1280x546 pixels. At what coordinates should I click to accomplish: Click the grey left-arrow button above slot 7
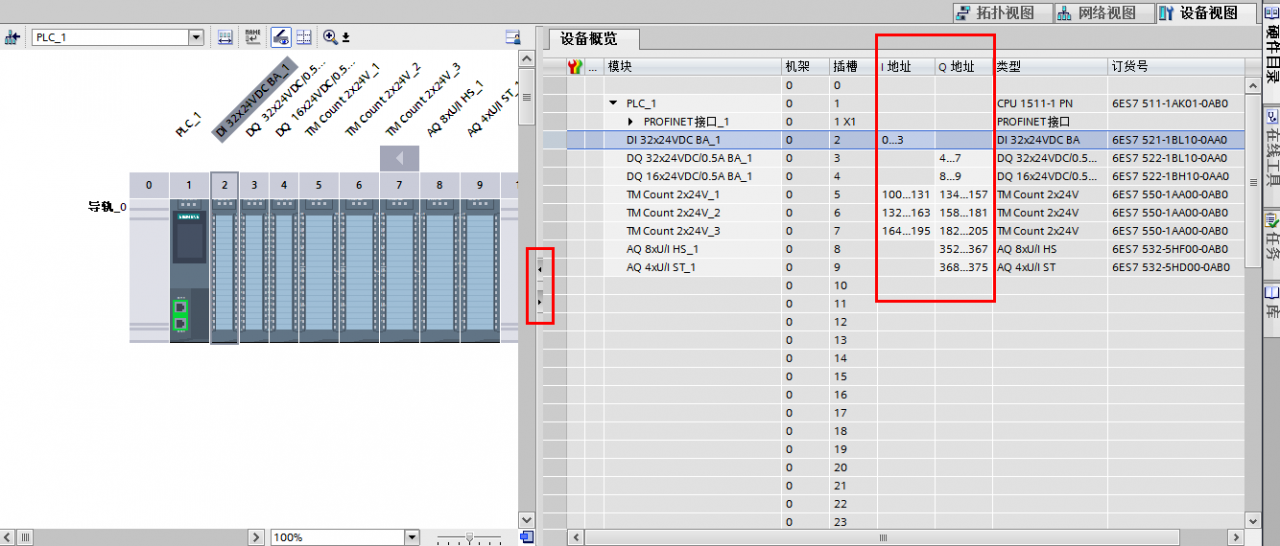tap(399, 158)
